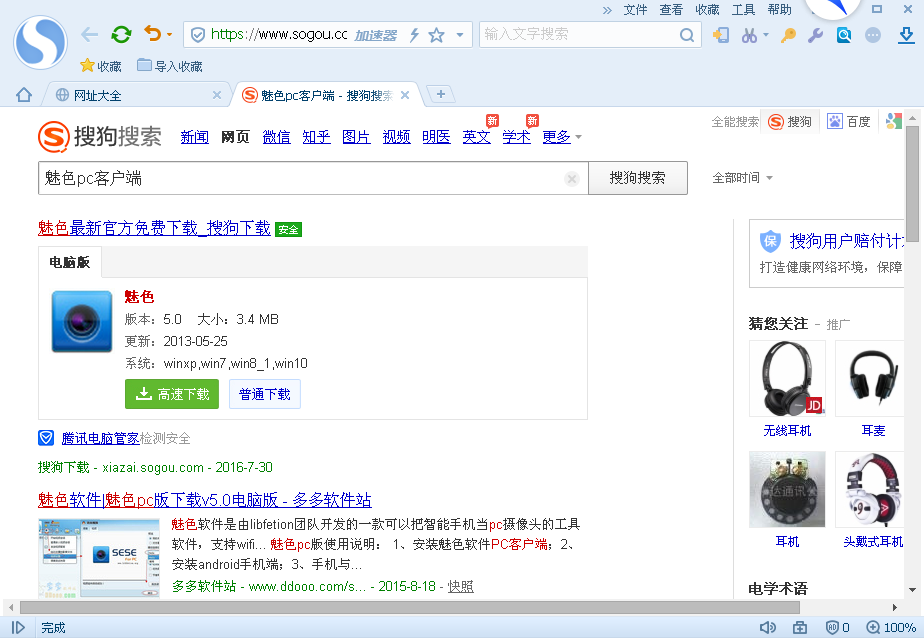
Task: Click the scissors screenshot tool icon
Action: point(749,35)
